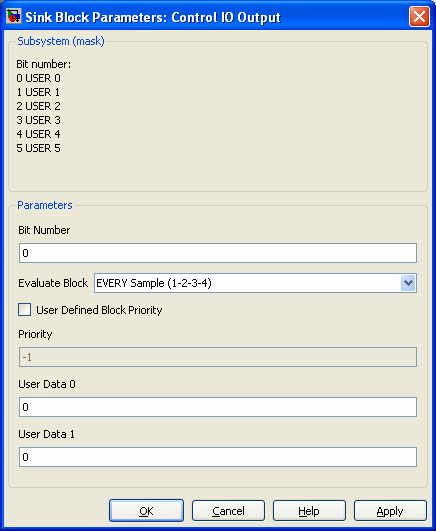The image size is (436, 531).
Task: Focus the User Data 0 text field
Action: 218,407
